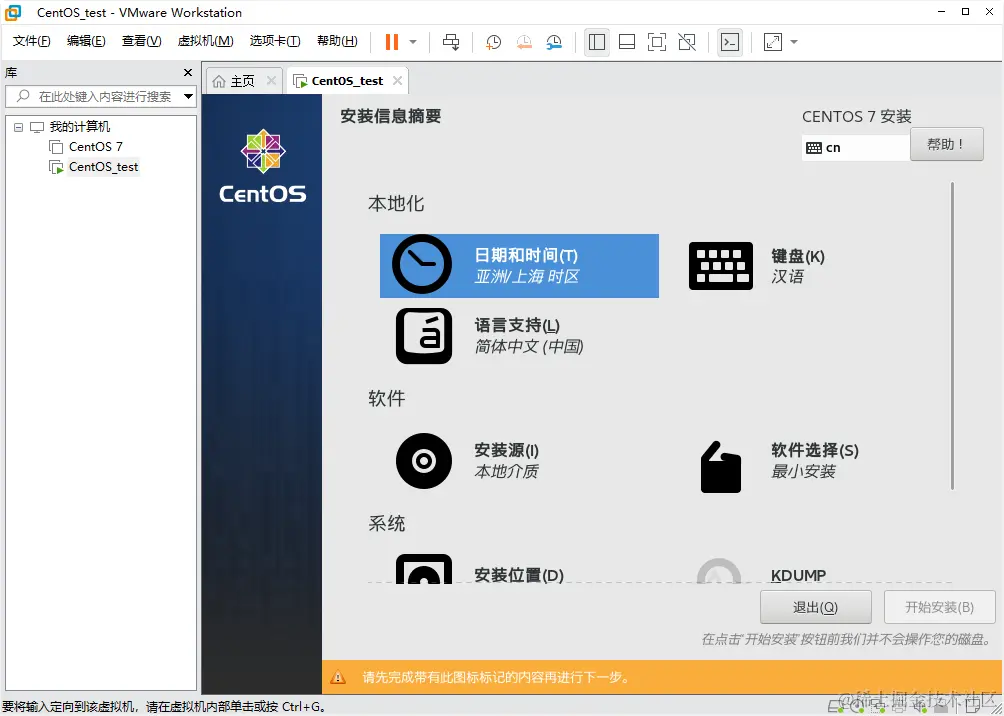Image resolution: width=1004 pixels, height=716 pixels.
Task: Suspend the virtual machine with the pause icon
Action: click(390, 42)
